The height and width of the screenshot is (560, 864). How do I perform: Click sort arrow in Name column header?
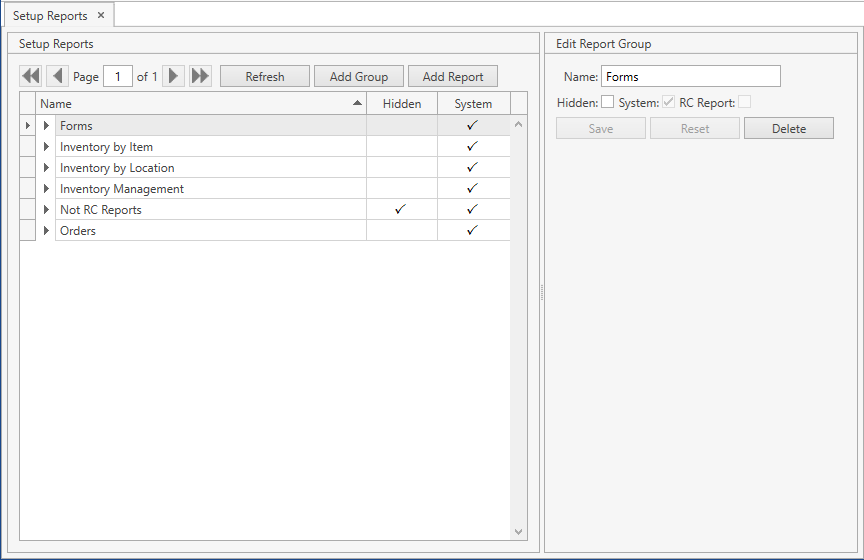(x=357, y=103)
